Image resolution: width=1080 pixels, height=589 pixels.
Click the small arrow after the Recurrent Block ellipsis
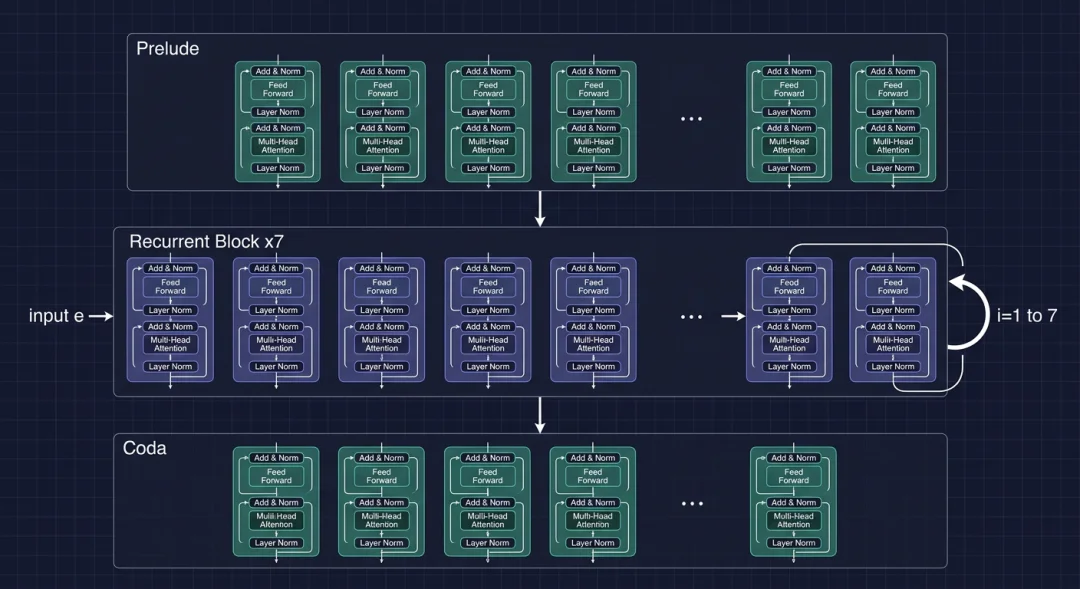[733, 317]
